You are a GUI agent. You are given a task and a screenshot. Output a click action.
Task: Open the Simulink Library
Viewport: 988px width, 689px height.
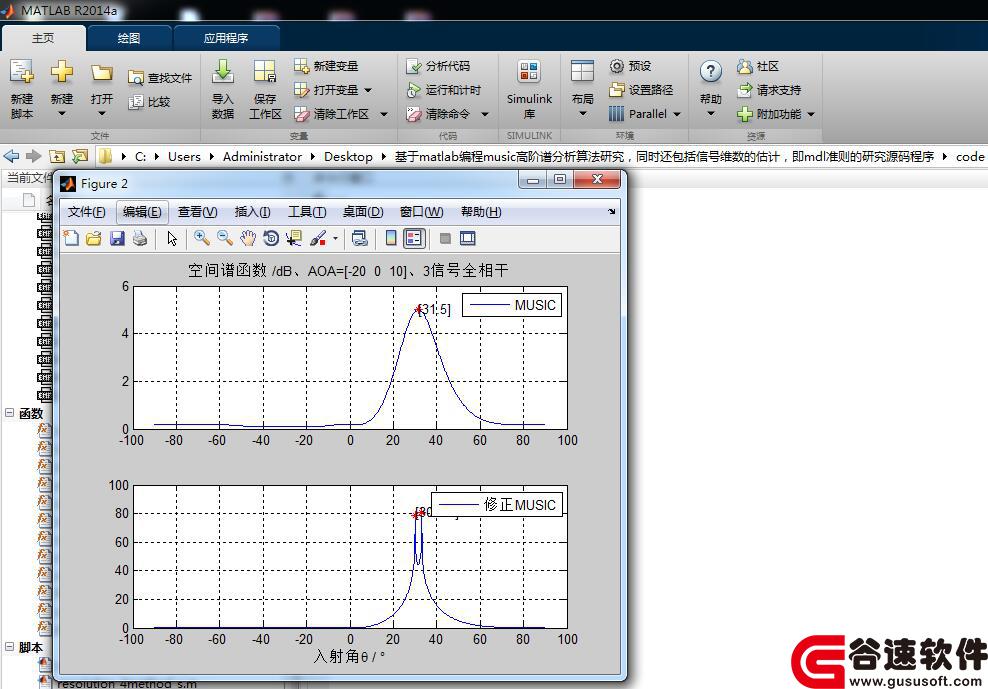click(529, 89)
